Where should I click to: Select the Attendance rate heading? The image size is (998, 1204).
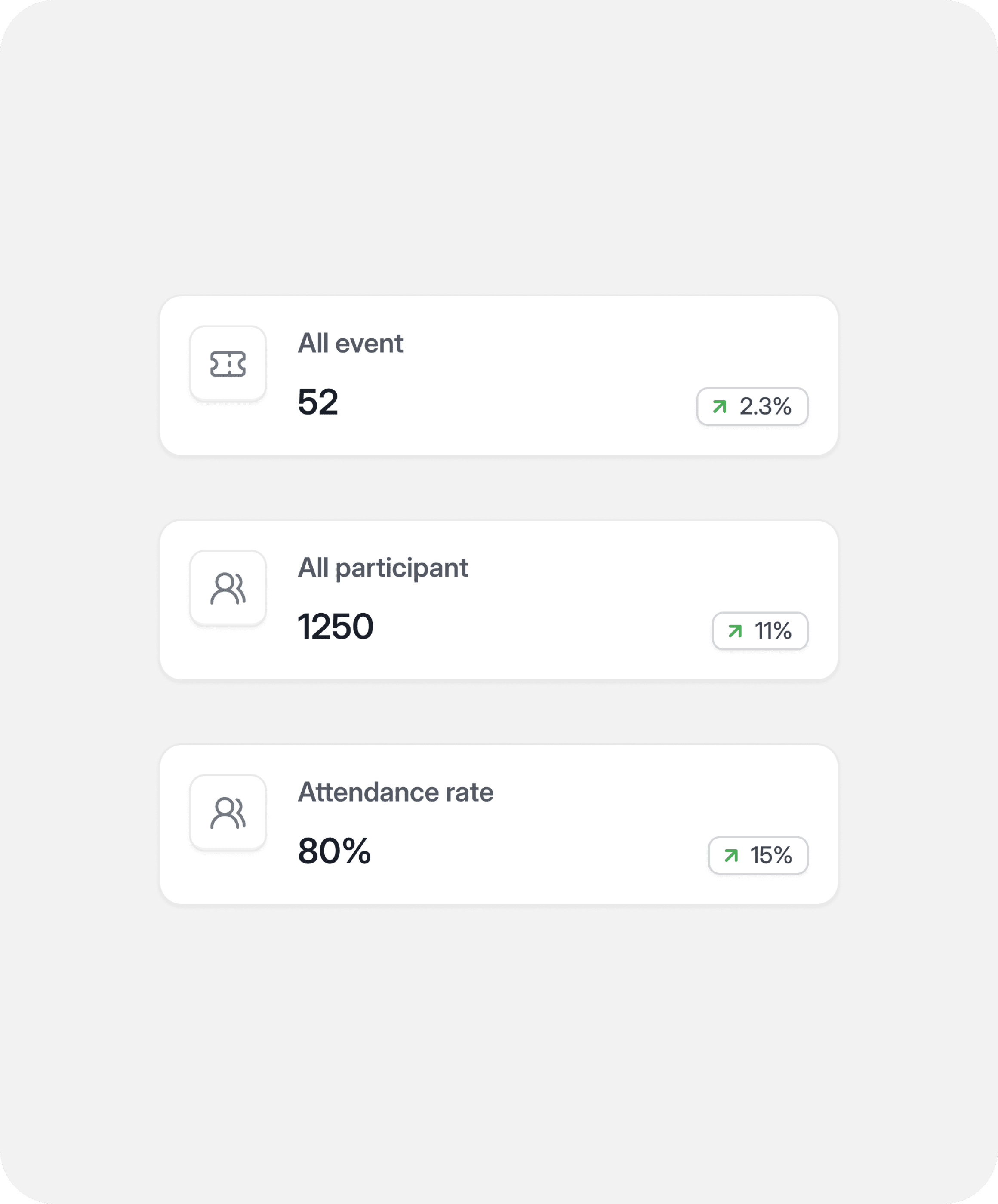point(395,792)
